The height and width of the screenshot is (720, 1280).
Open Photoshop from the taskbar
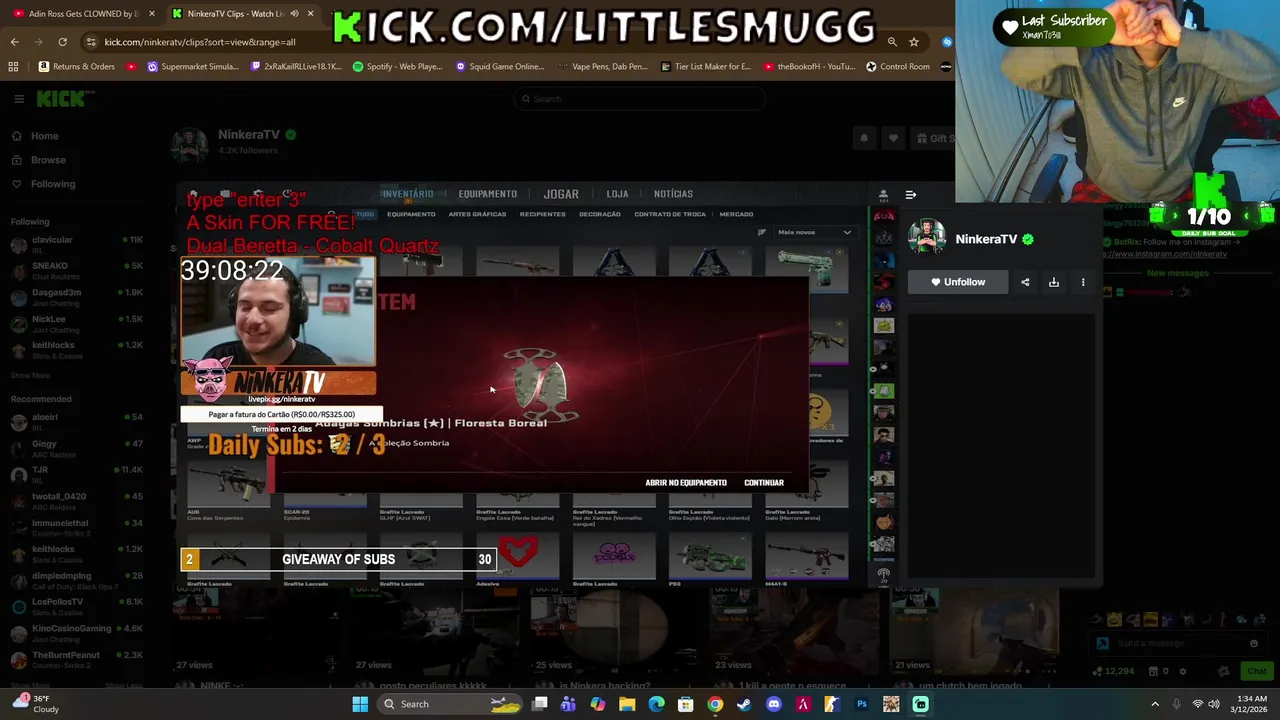click(862, 704)
